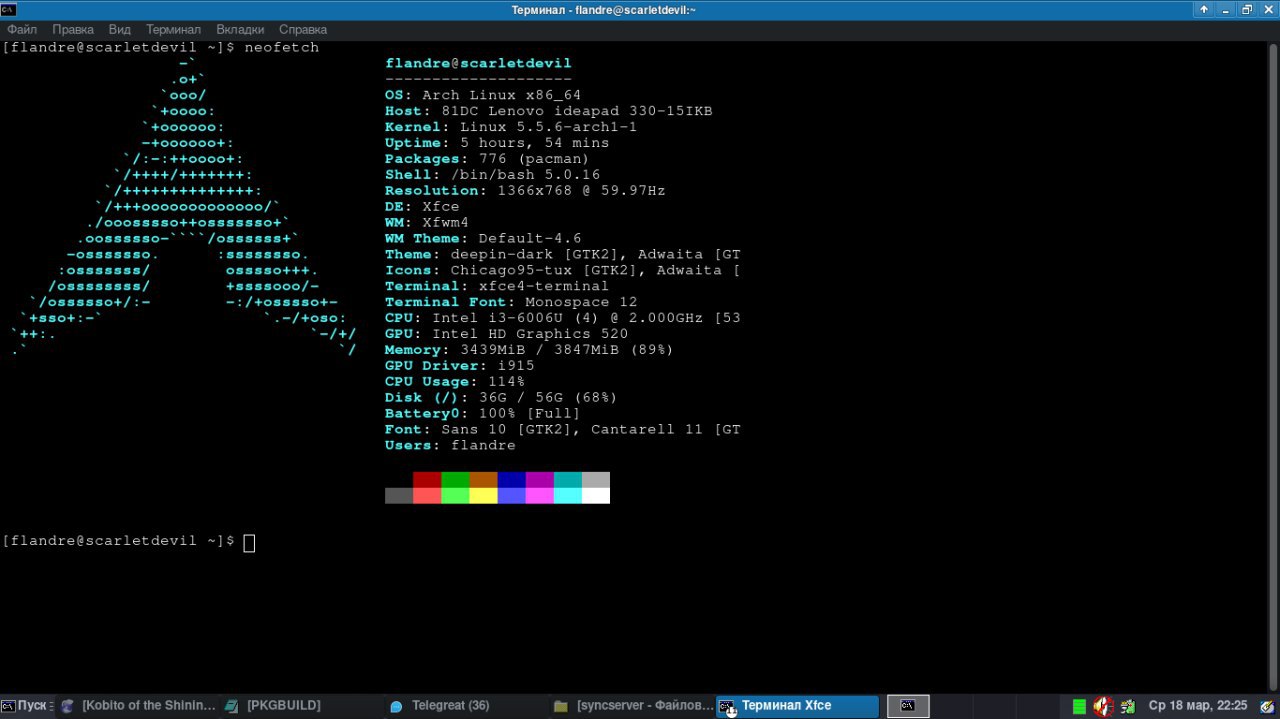Click the 'Battery0: 100% [Full]' line

coord(483,415)
